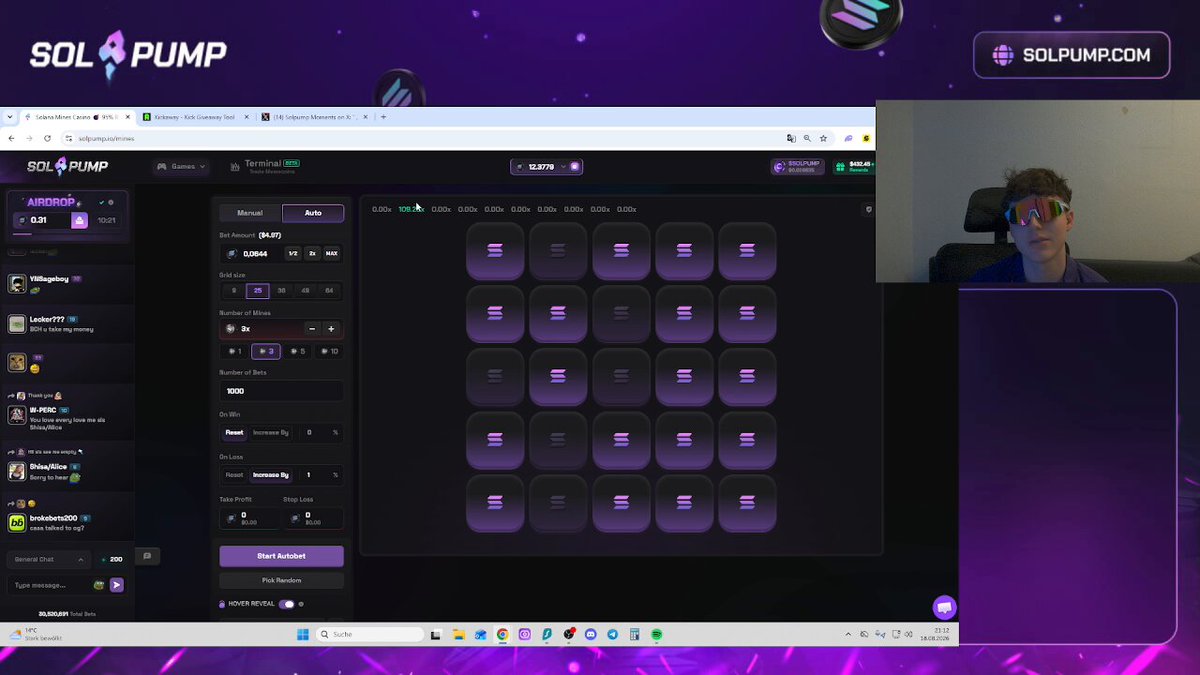Viewport: 1200px width, 675px height.
Task: Select grid size 64
Action: (x=329, y=291)
